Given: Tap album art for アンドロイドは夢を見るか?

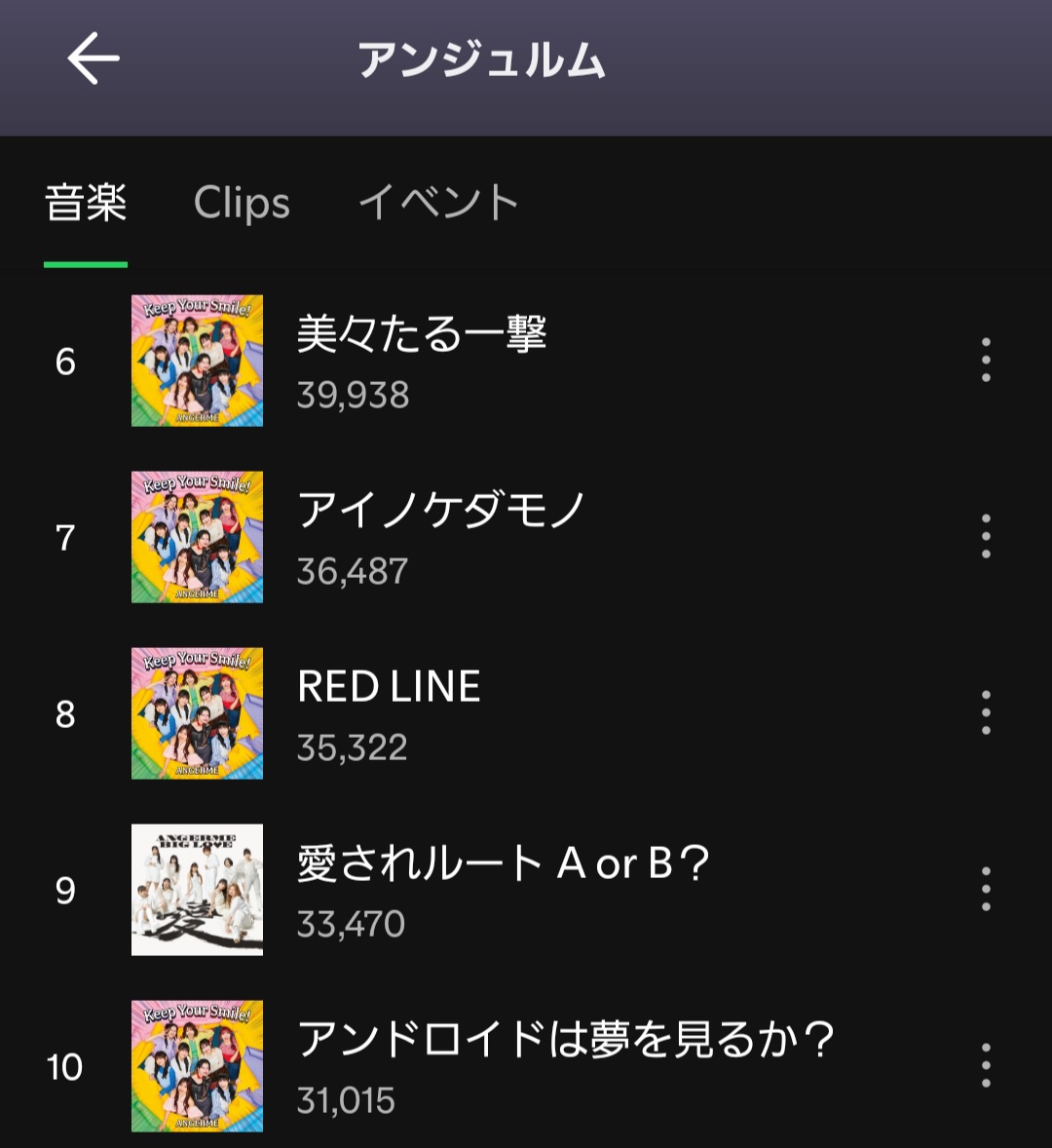Looking at the screenshot, I should click(197, 1066).
